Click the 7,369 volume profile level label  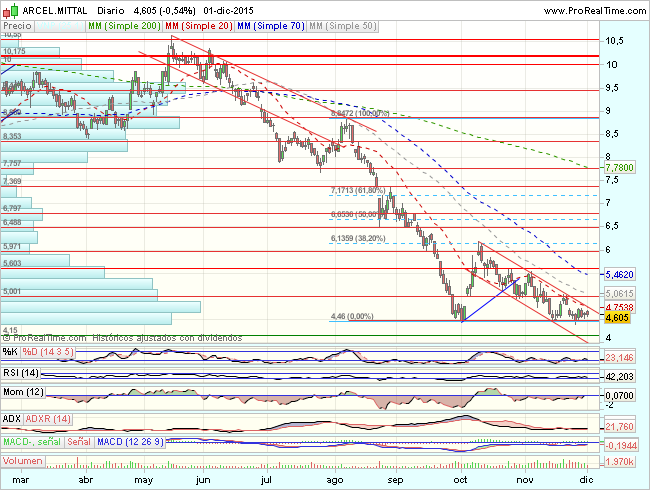(12, 181)
